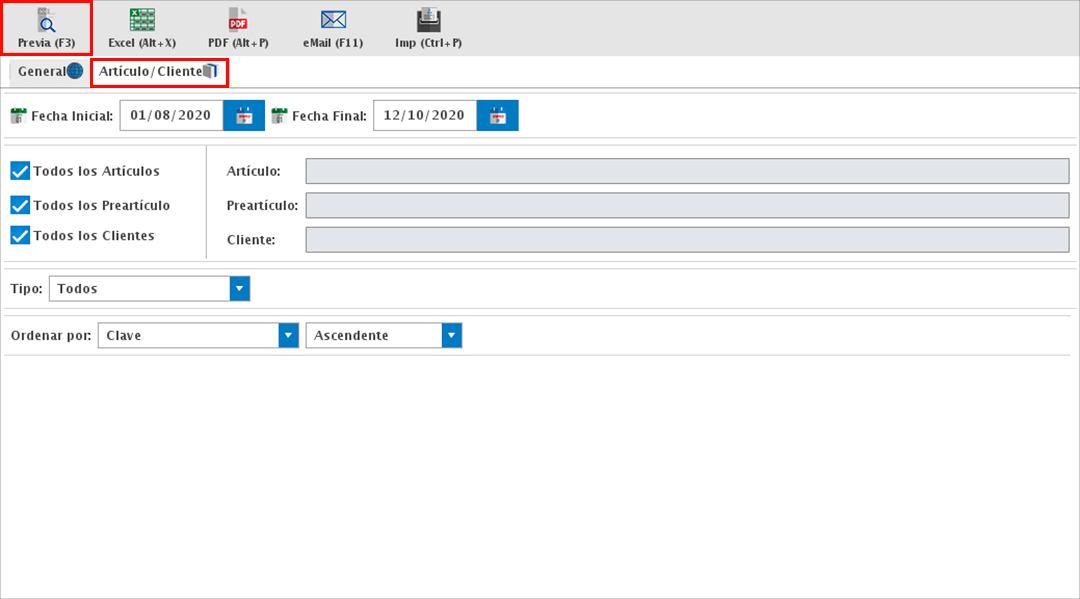1080x599 pixels.
Task: Click the Fecha Inicial date field
Action: (x=171, y=116)
